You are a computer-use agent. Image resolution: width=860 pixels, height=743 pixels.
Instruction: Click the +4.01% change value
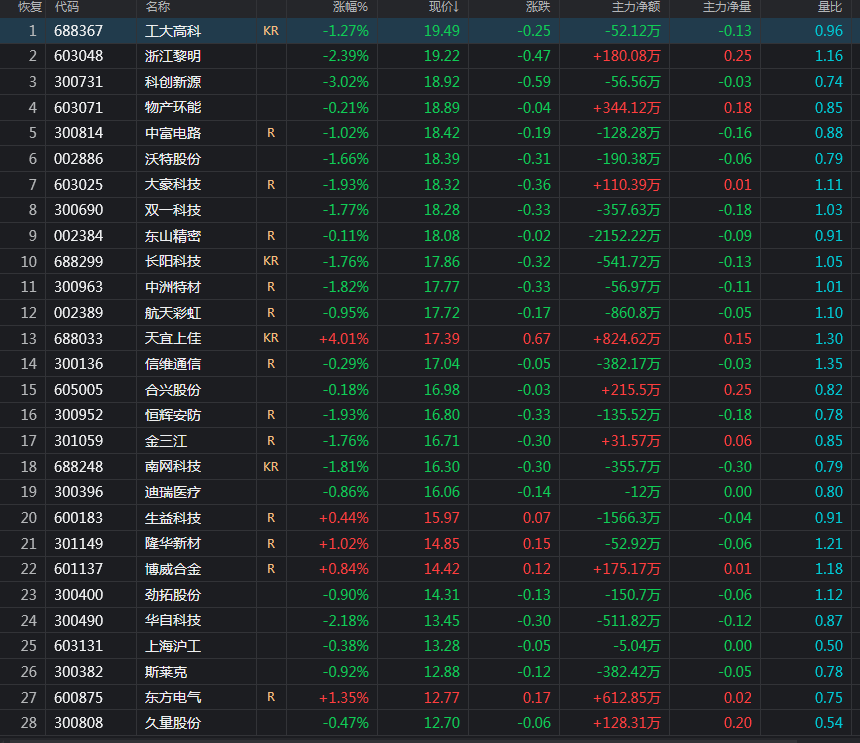click(x=344, y=338)
